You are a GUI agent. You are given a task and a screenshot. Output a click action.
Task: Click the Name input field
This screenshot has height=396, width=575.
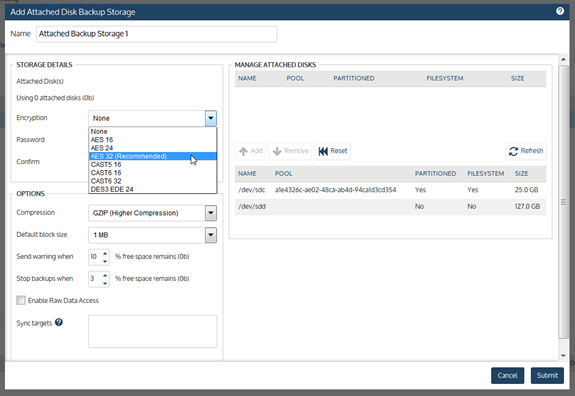(157, 34)
